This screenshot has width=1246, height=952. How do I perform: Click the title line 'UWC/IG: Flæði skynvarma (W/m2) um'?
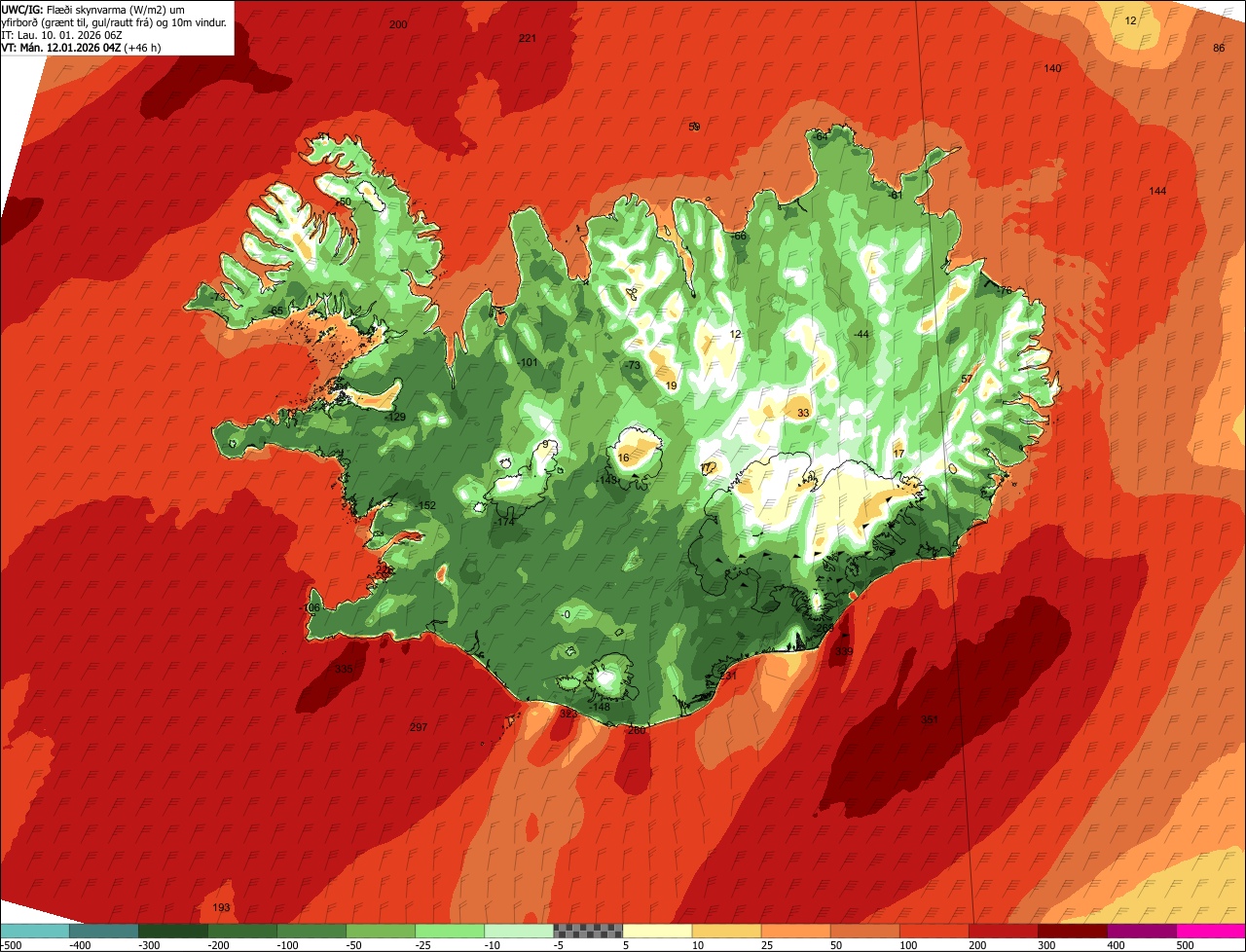tap(93, 9)
